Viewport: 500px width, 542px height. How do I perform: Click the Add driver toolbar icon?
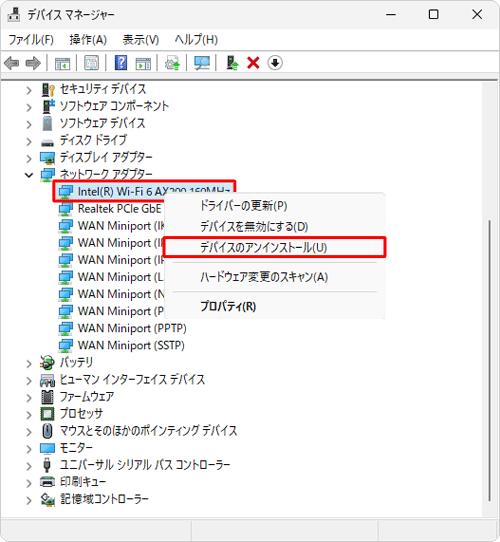click(x=232, y=63)
